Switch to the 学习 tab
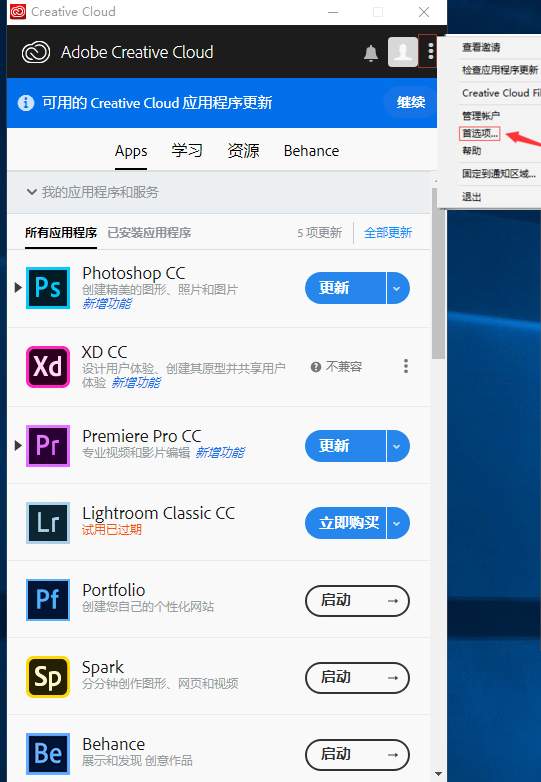Viewport: 541px width, 782px height. (x=187, y=151)
